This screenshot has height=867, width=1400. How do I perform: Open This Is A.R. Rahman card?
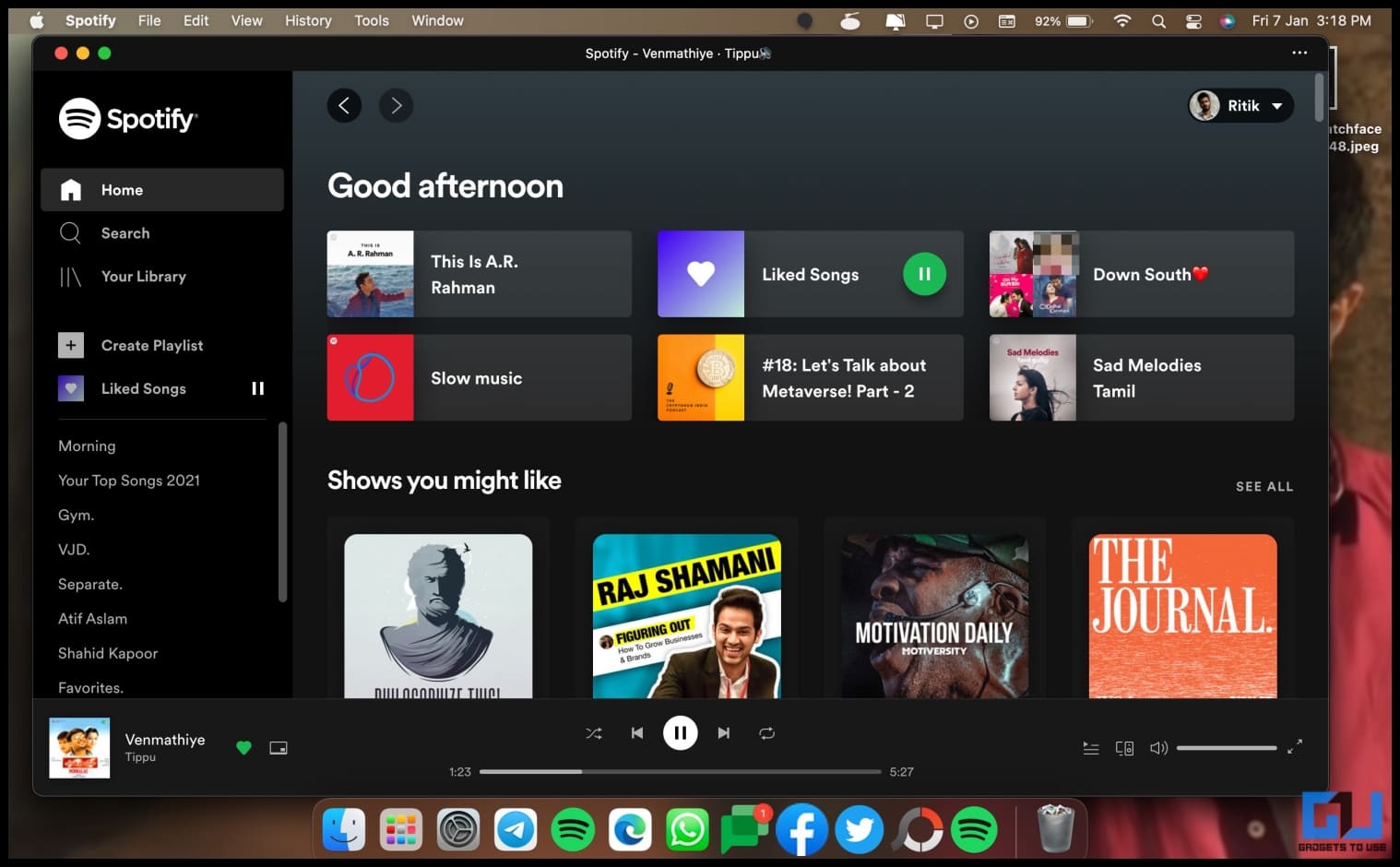point(480,274)
